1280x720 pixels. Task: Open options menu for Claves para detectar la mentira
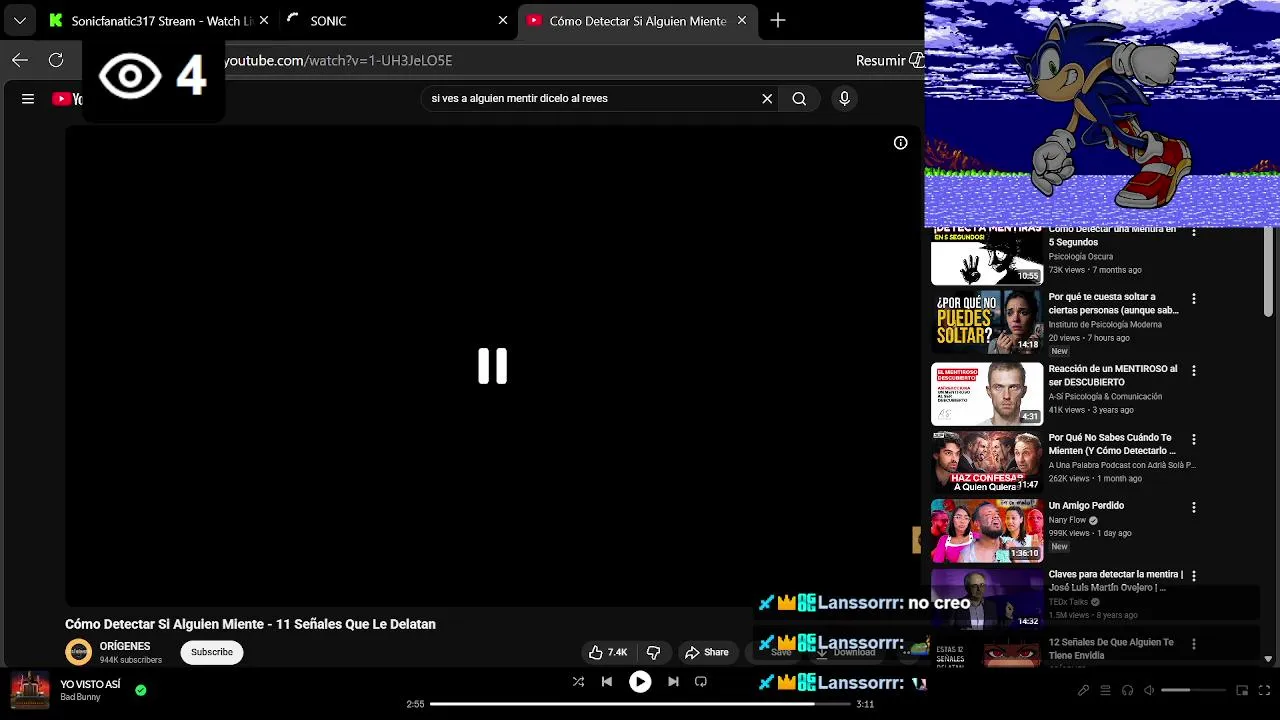[1193, 576]
